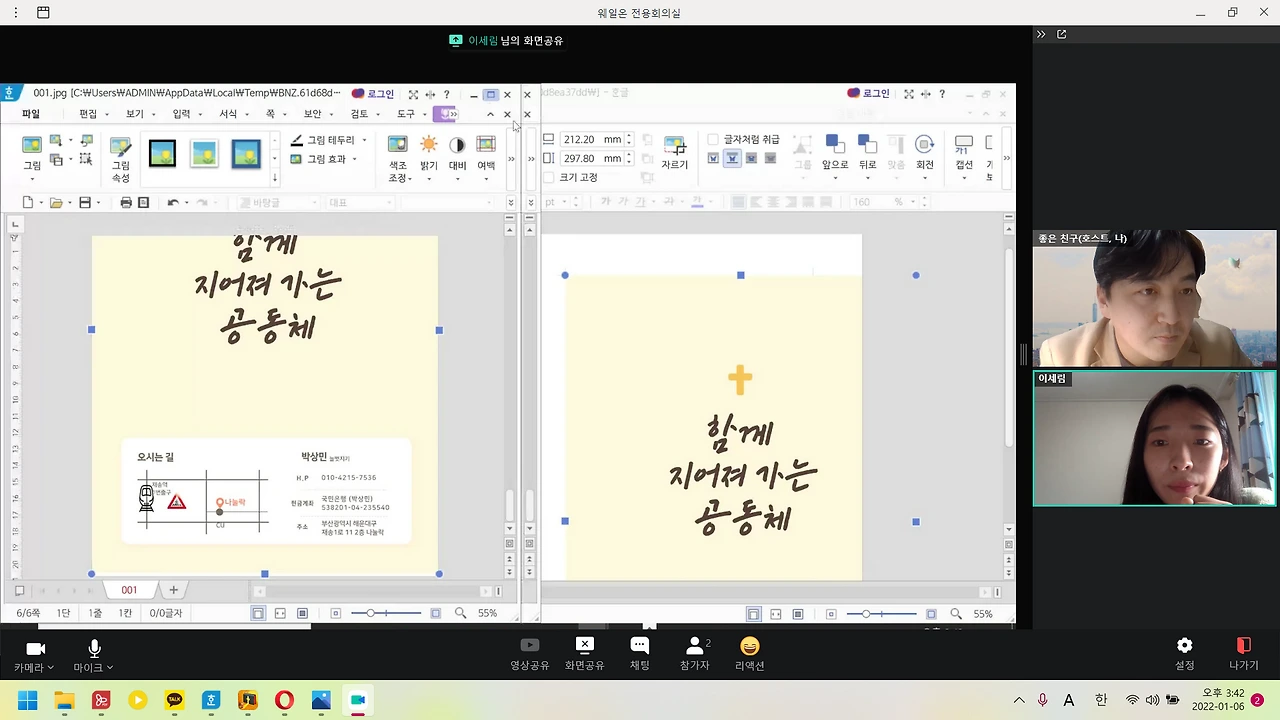This screenshot has width=1280, height=720.
Task: Open the 편집 menu
Action: coord(88,114)
